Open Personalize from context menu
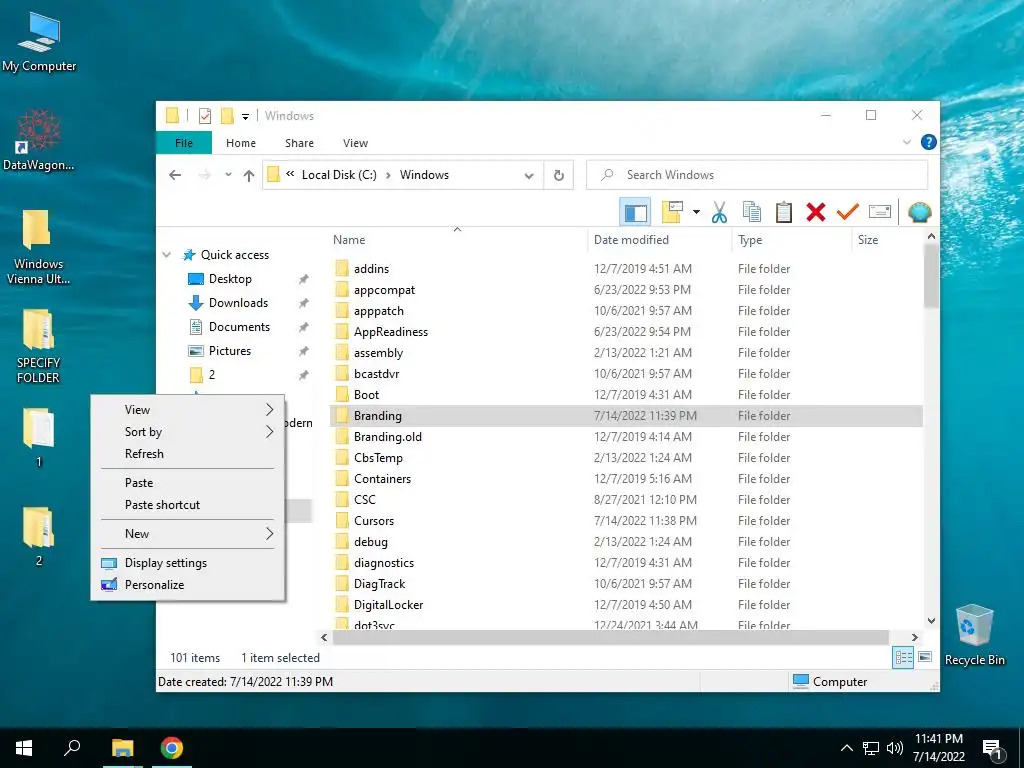The height and width of the screenshot is (768, 1024). 187,584
